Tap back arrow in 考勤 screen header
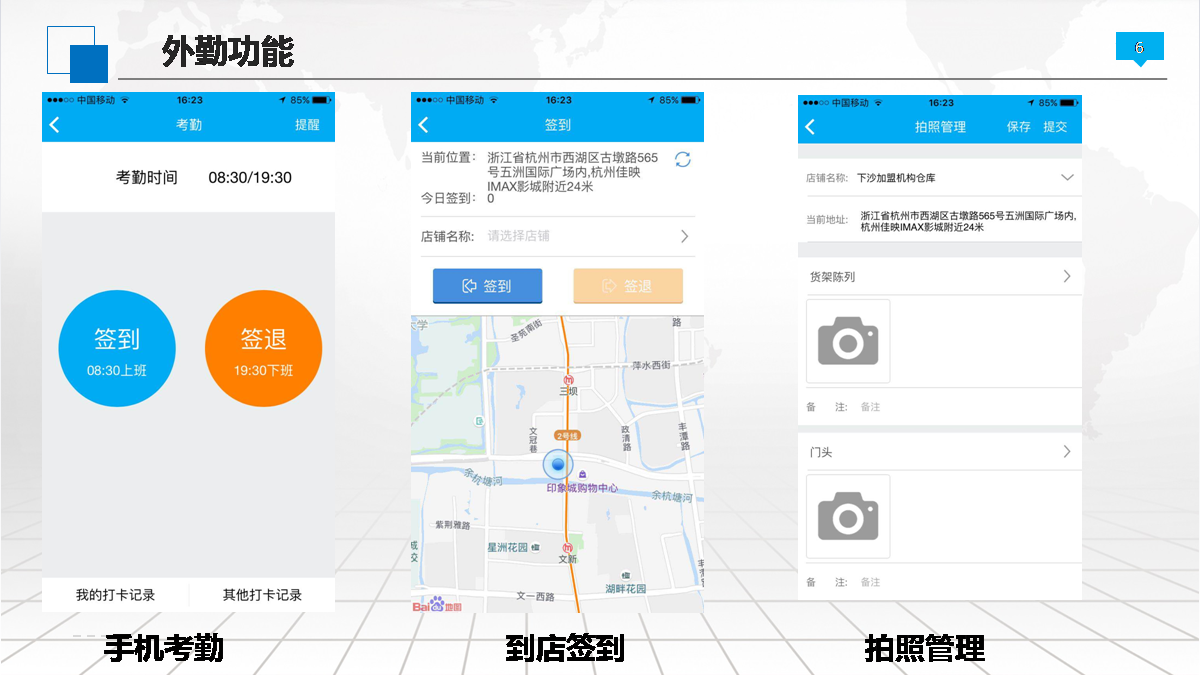Image resolution: width=1200 pixels, height=675 pixels. (x=55, y=125)
